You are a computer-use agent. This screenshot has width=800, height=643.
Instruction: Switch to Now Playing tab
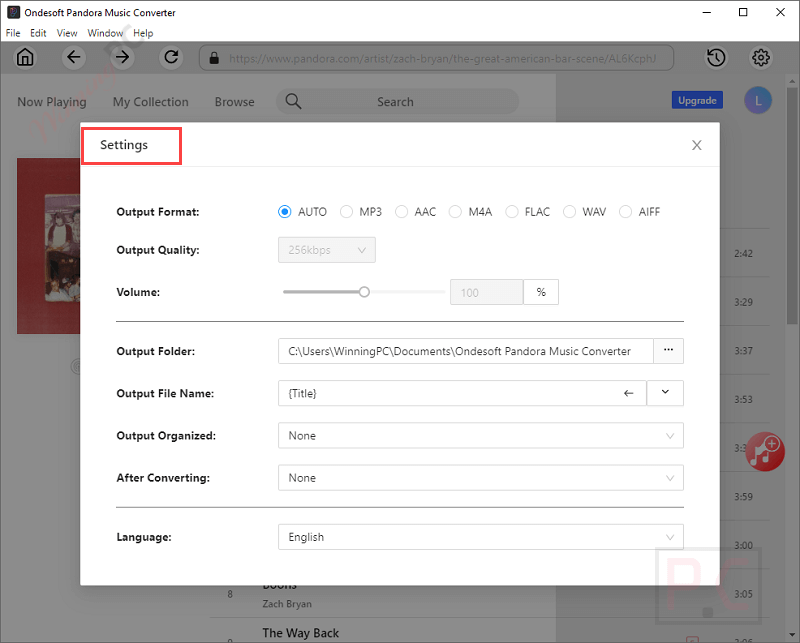pos(52,102)
